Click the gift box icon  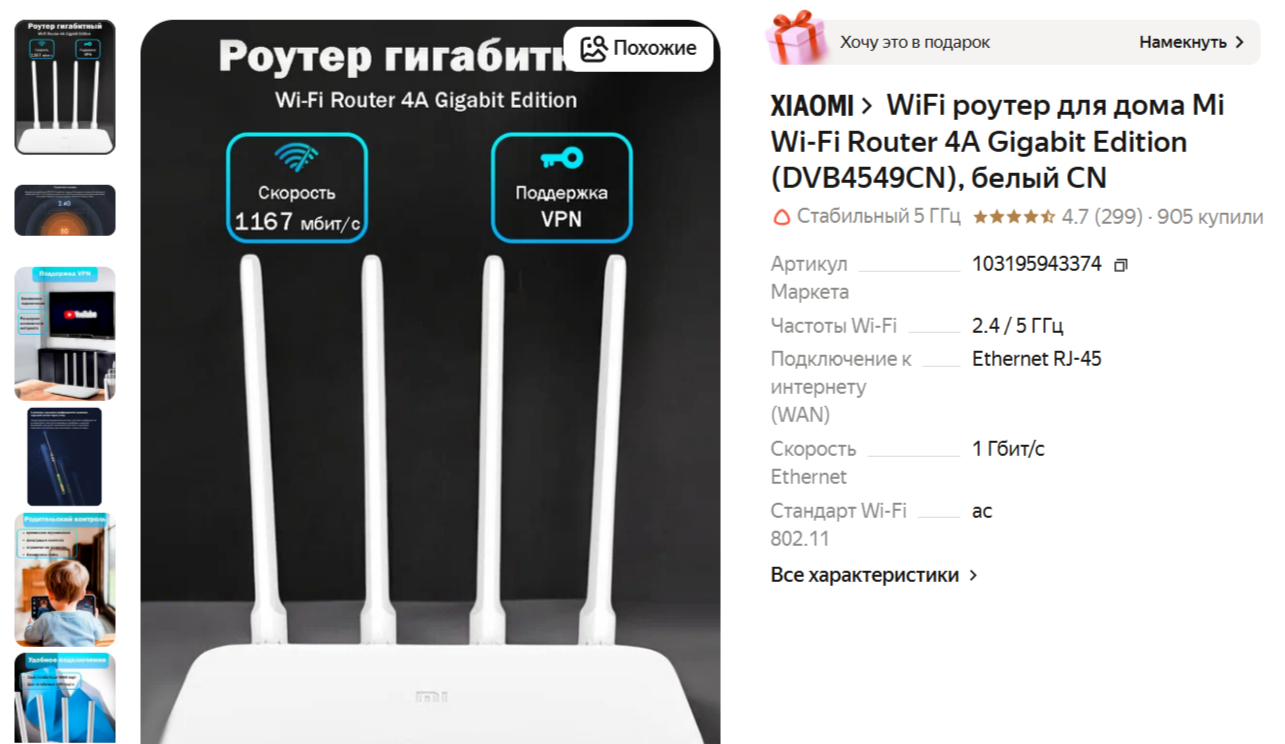[x=796, y=39]
